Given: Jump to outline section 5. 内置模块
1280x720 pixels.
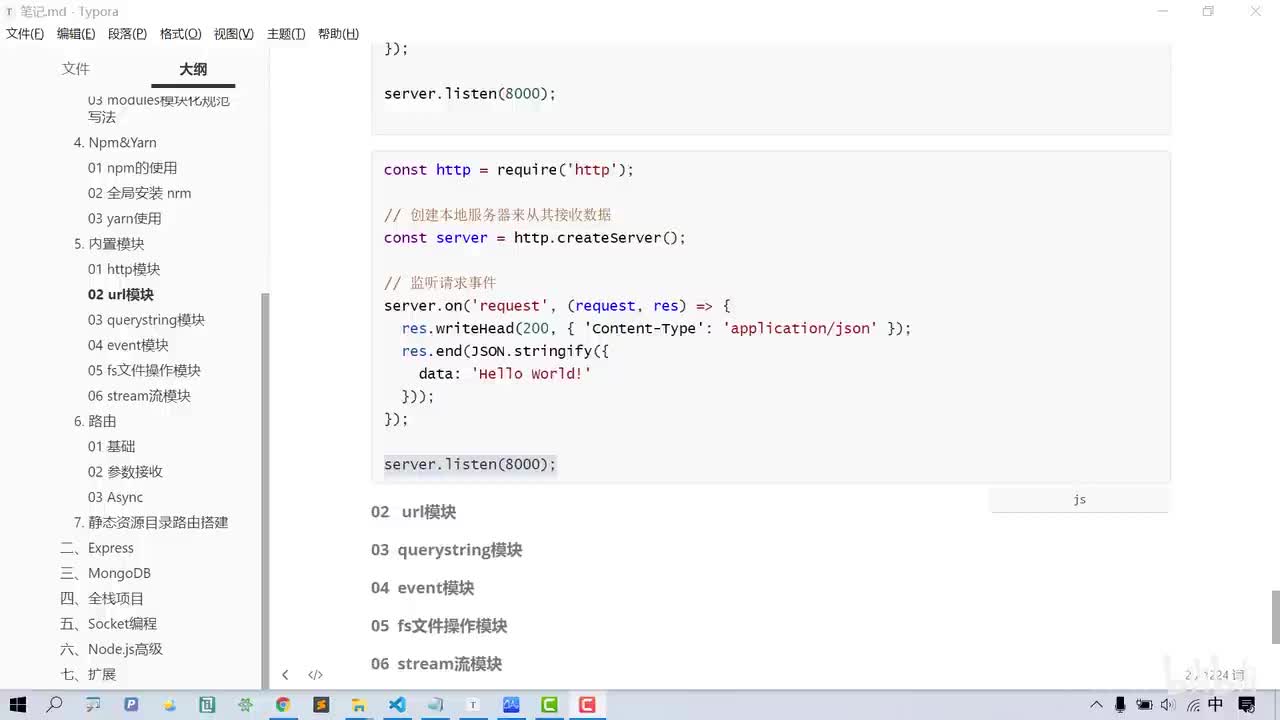Looking at the screenshot, I should coord(109,244).
